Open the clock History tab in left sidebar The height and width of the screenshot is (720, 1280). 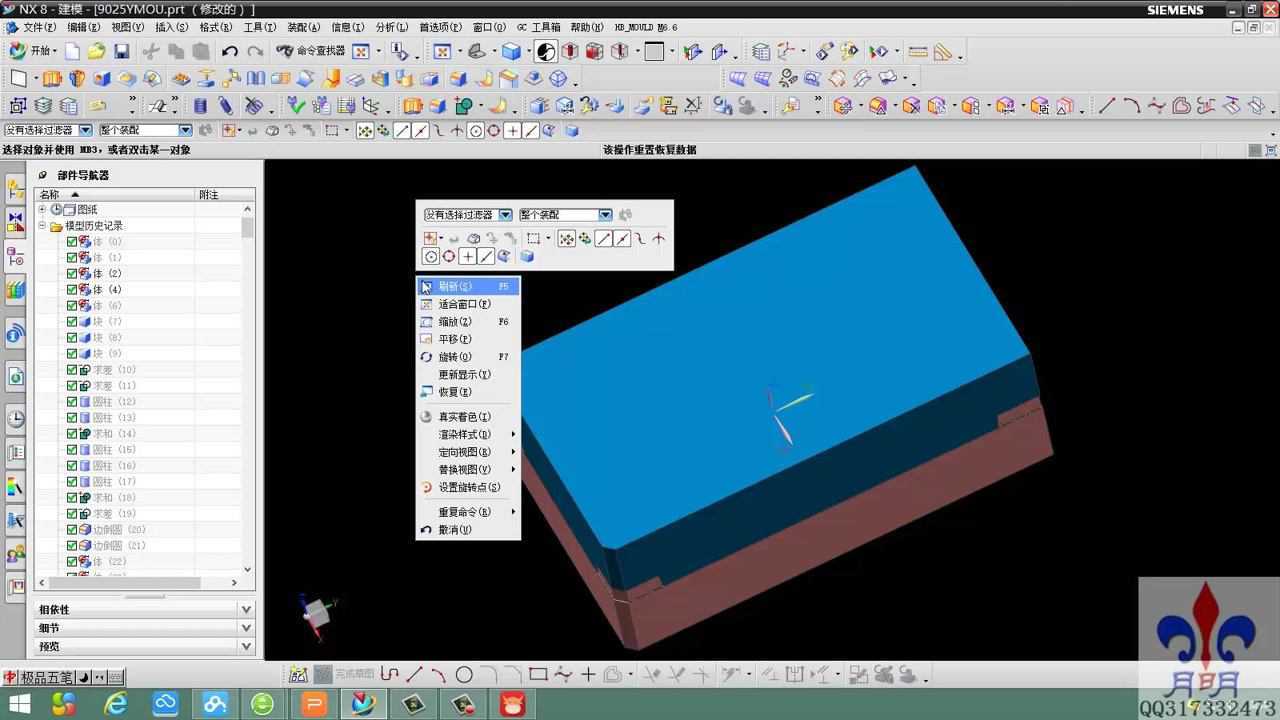pos(15,419)
